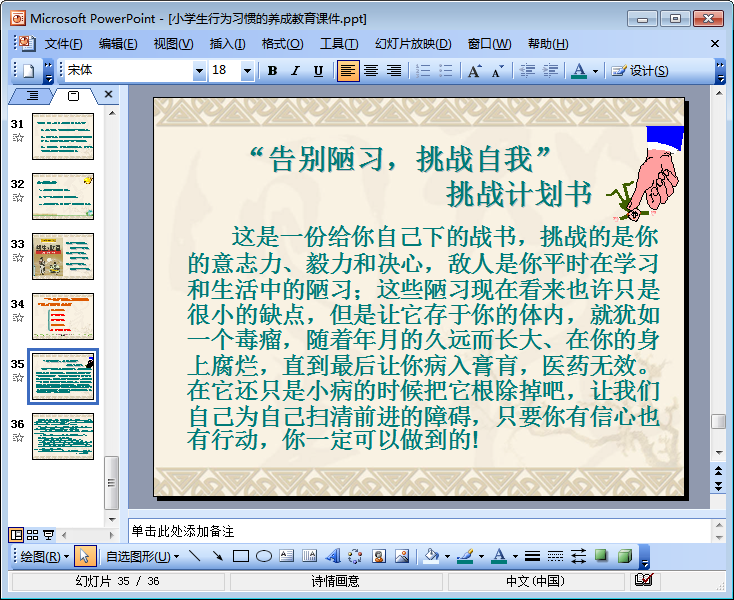Click the font size field showing 18
The image size is (734, 600).
tap(225, 71)
